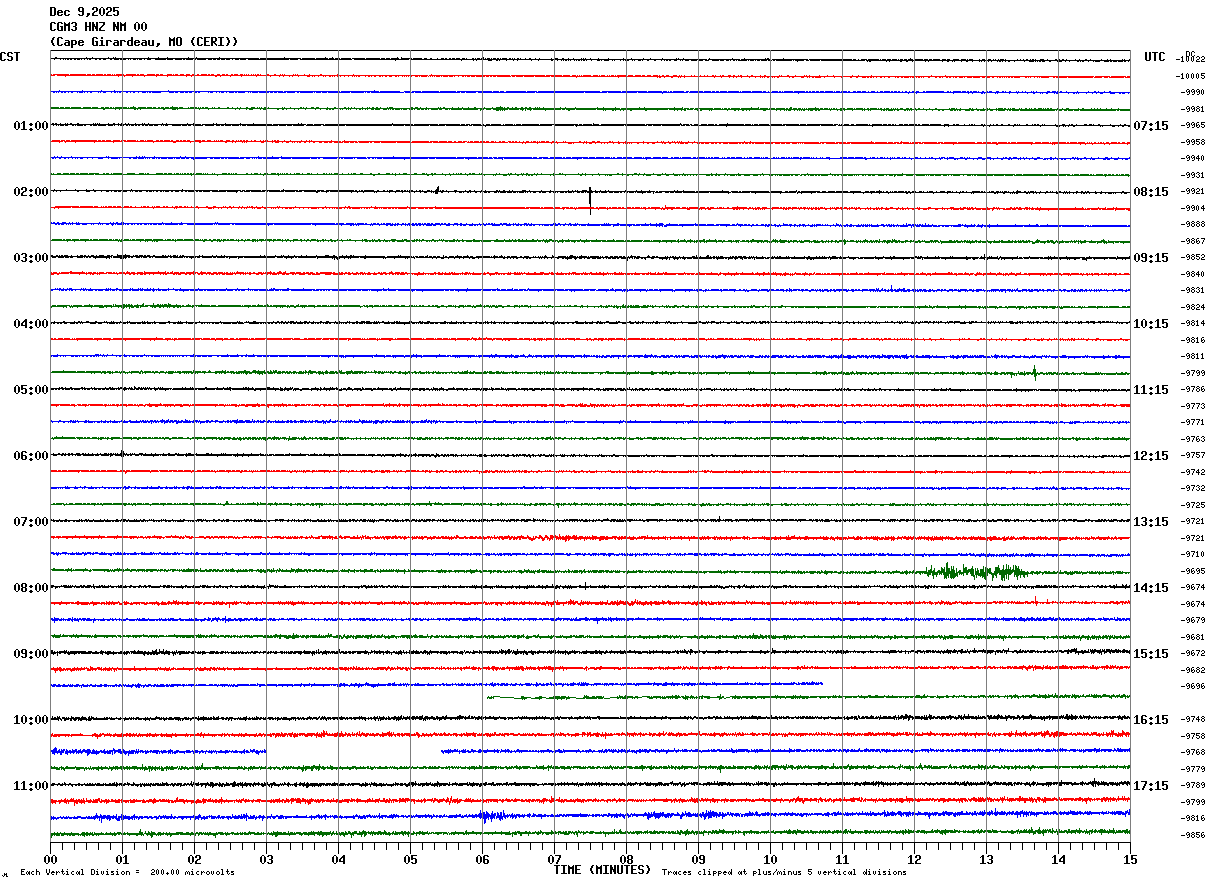Click the '11:00' CST time label
Viewport: 1210px width, 886px height.
31,786
